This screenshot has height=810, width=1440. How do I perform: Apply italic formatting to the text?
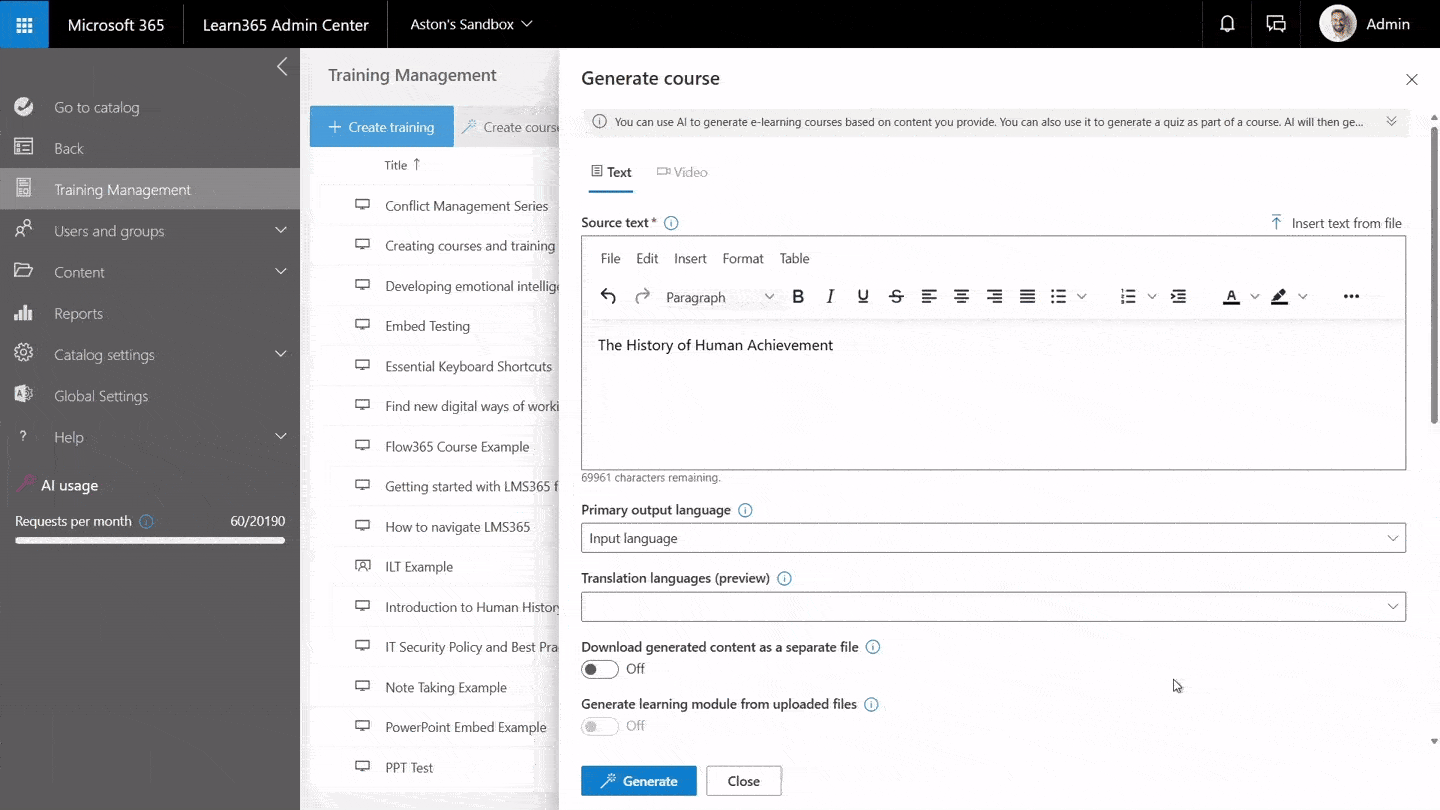830,296
